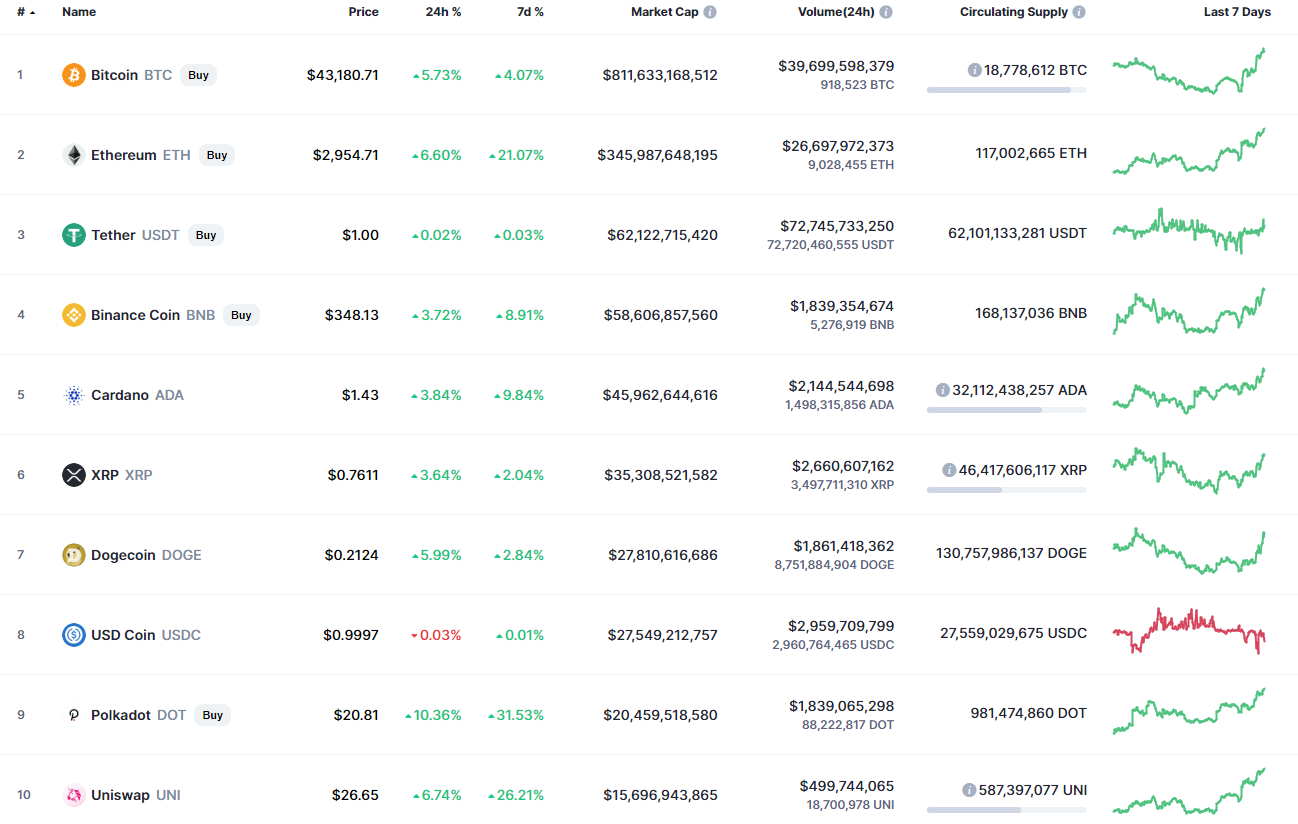Viewport: 1298px width, 824px height.
Task: Click XRP's circulating supply progress bar
Action: (x=1007, y=490)
